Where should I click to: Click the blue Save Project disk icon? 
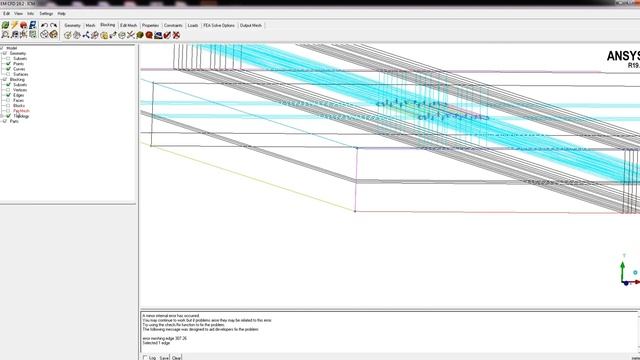(x=32, y=25)
